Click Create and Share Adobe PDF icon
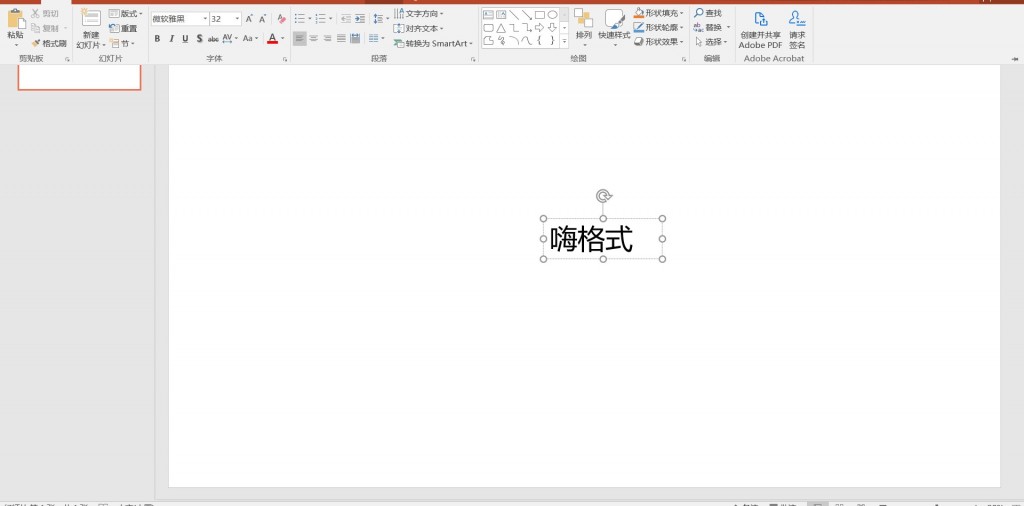 point(760,19)
